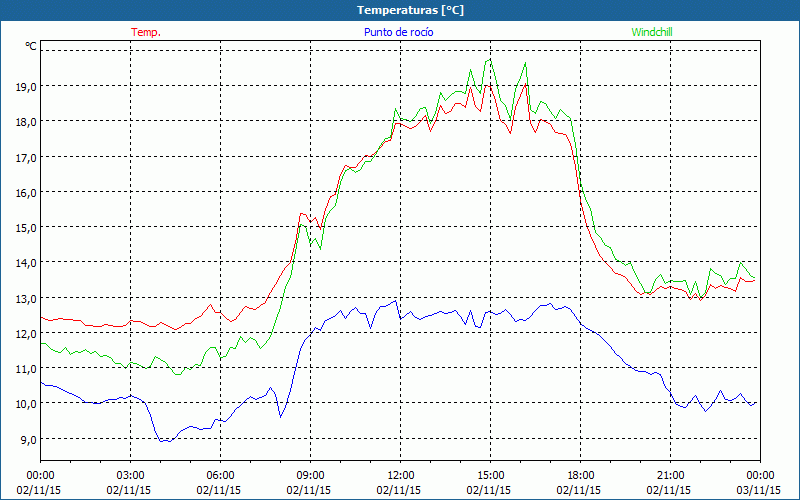Click the 9,0 y-axis value
800x500 pixels.
[x=28, y=439]
